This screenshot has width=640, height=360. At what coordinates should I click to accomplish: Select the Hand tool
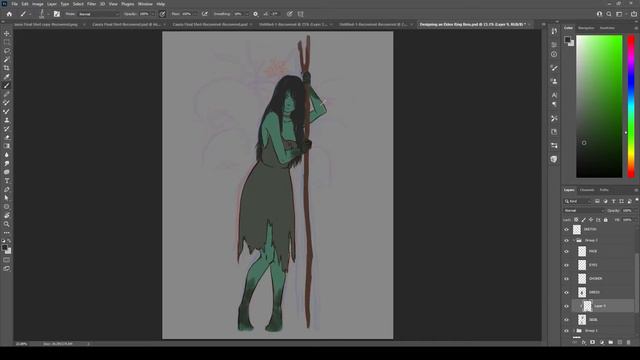click(x=7, y=216)
